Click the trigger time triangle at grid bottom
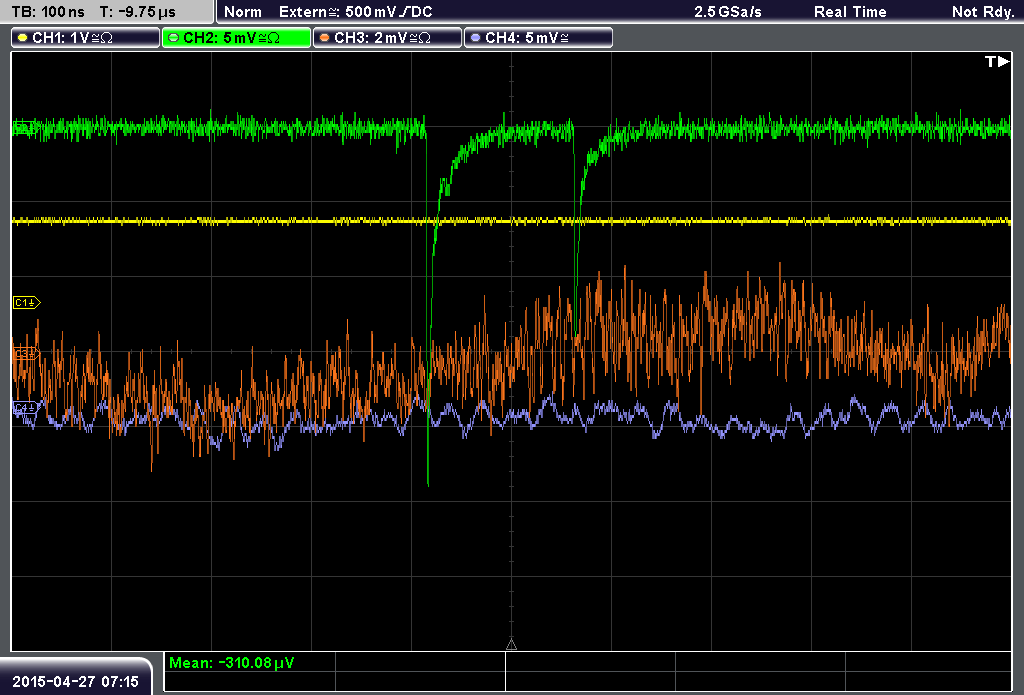The image size is (1024, 695). (x=511, y=645)
